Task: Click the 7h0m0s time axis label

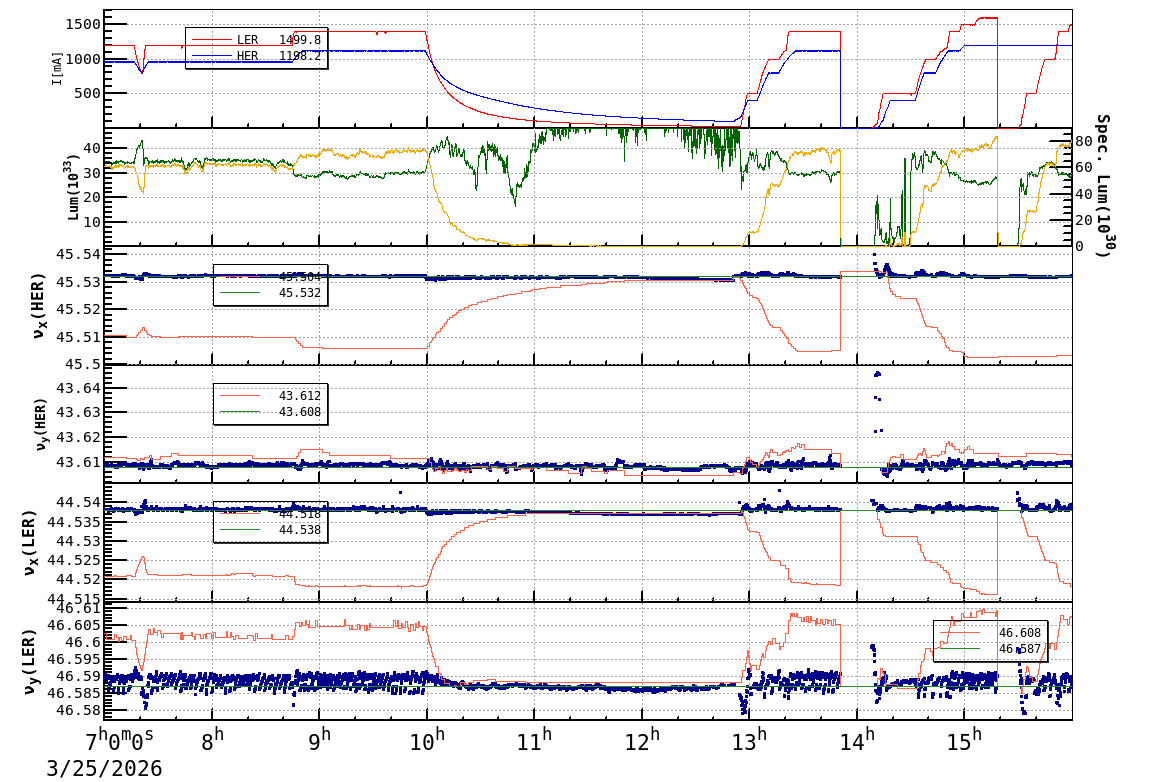Action: [120, 740]
